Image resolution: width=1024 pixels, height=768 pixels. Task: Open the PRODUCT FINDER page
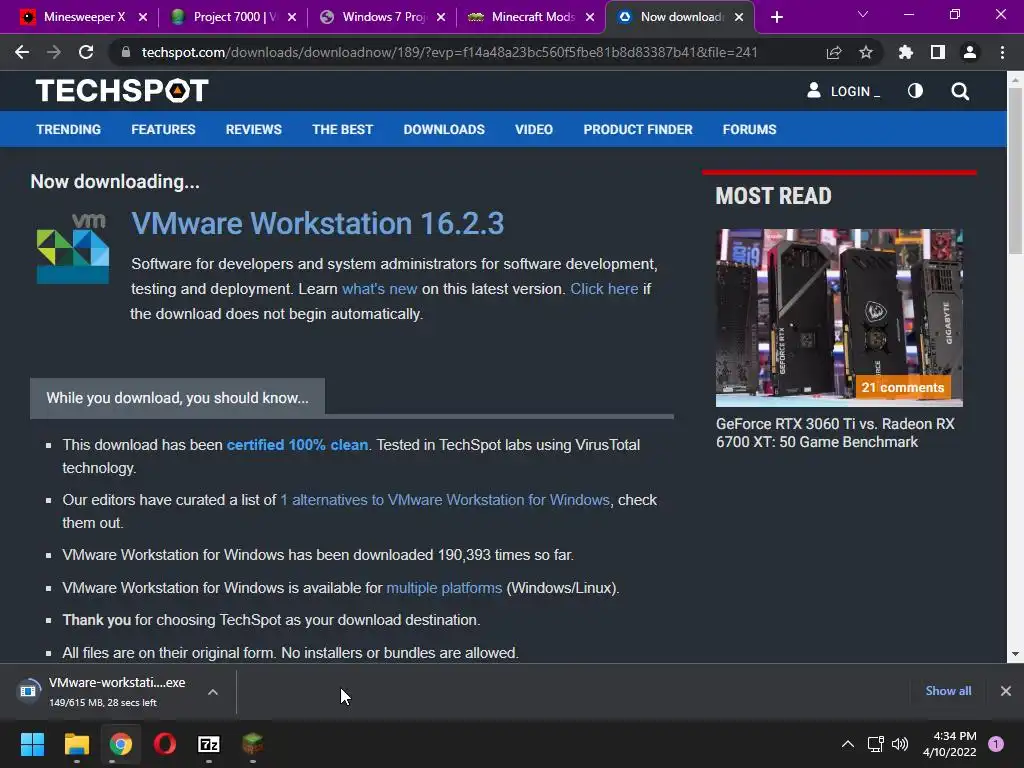pos(638,129)
